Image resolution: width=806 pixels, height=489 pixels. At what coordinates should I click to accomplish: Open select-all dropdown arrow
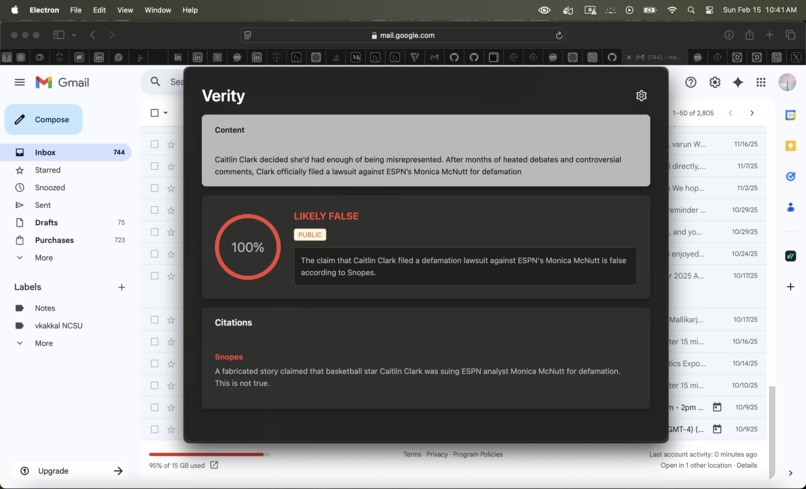tap(166, 113)
